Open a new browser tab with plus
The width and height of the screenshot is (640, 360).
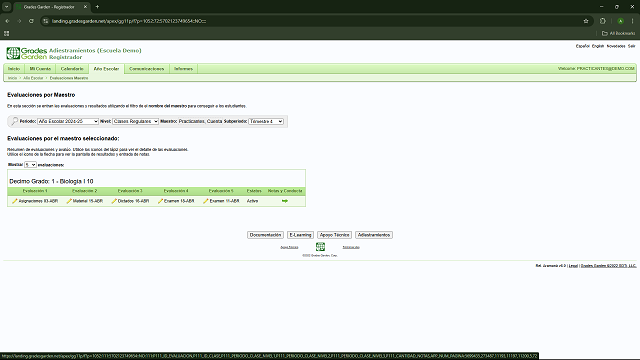tap(97, 7)
